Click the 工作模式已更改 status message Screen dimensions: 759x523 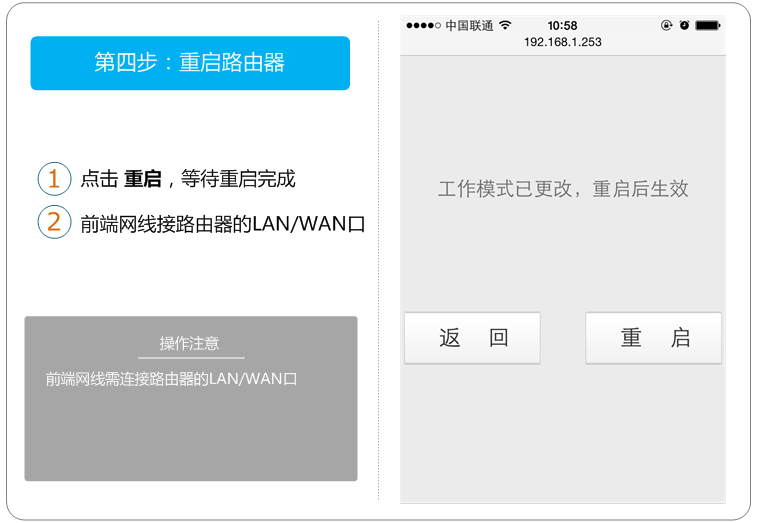[x=563, y=189]
